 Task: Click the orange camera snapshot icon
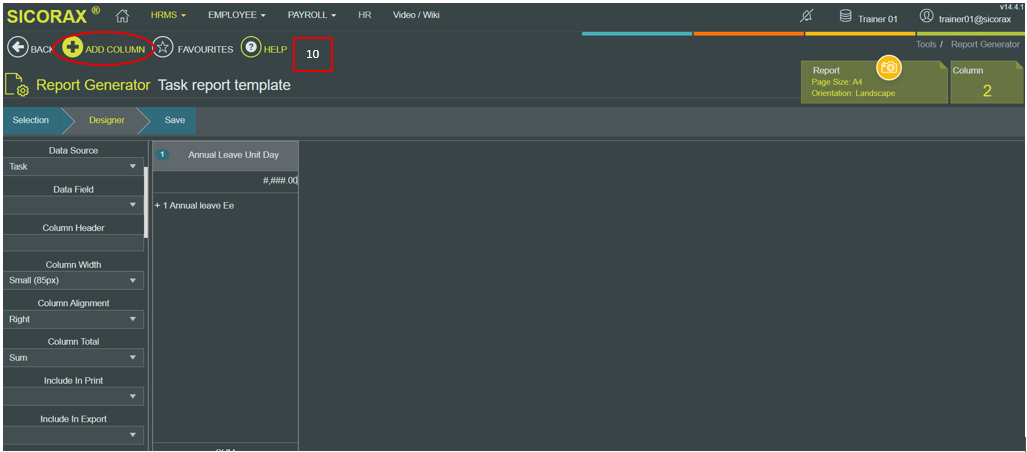[x=889, y=67]
